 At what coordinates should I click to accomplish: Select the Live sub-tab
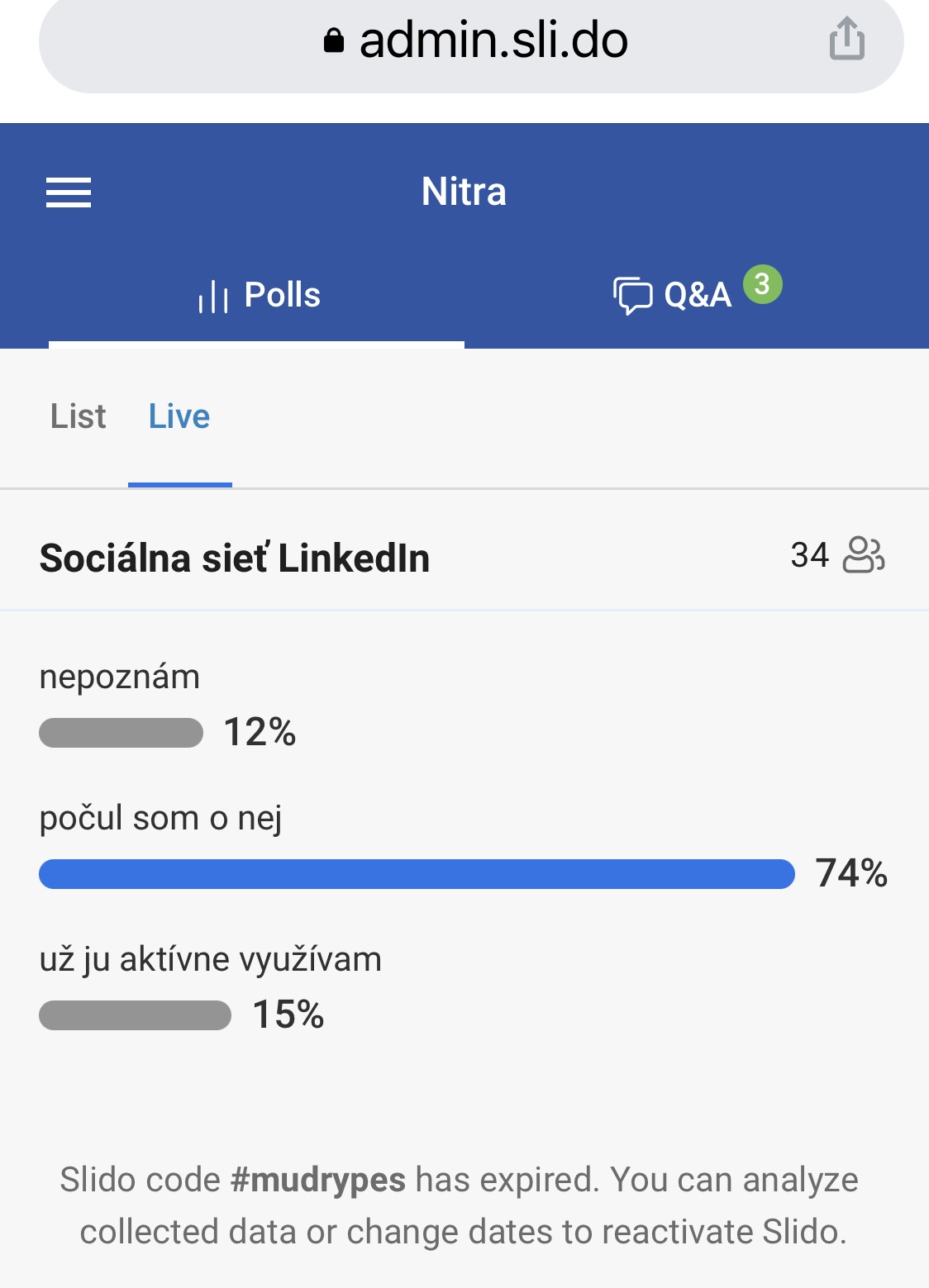point(179,416)
